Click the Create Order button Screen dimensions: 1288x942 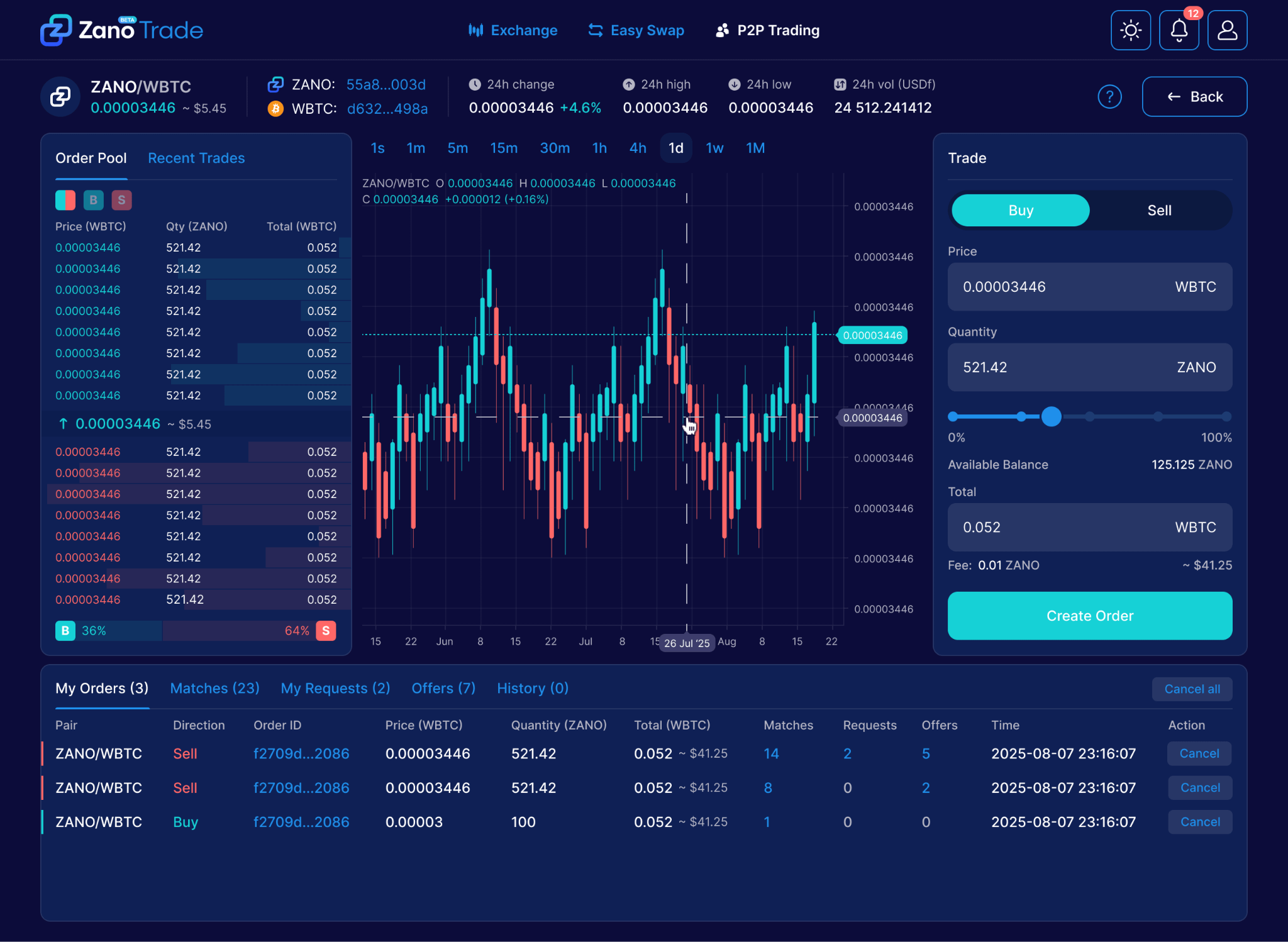[x=1089, y=616]
